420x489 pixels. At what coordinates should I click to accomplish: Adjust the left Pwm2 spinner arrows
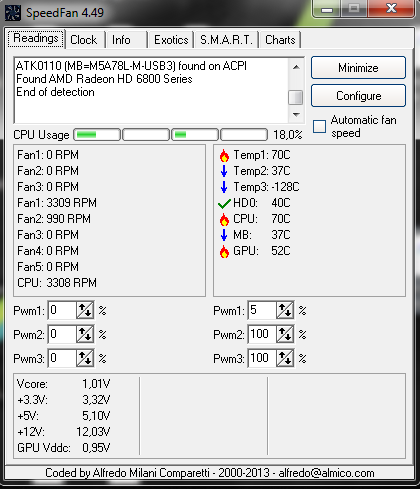point(85,335)
